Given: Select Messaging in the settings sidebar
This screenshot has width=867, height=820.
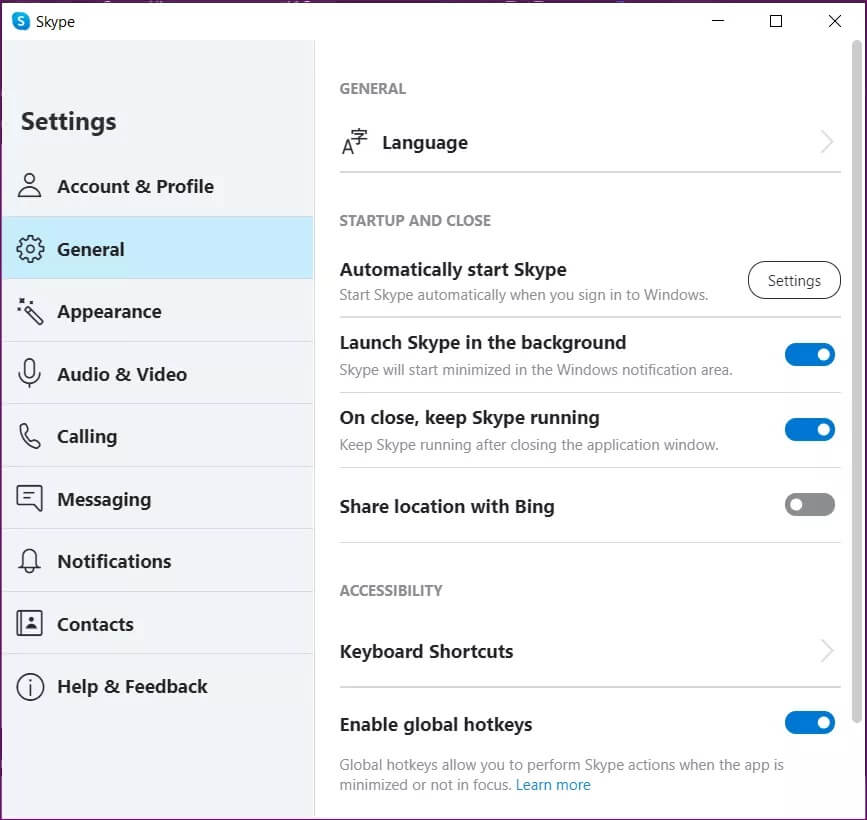Looking at the screenshot, I should pos(158,498).
